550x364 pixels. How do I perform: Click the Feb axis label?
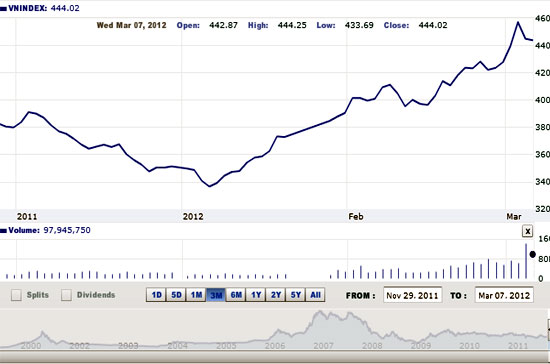click(356, 216)
